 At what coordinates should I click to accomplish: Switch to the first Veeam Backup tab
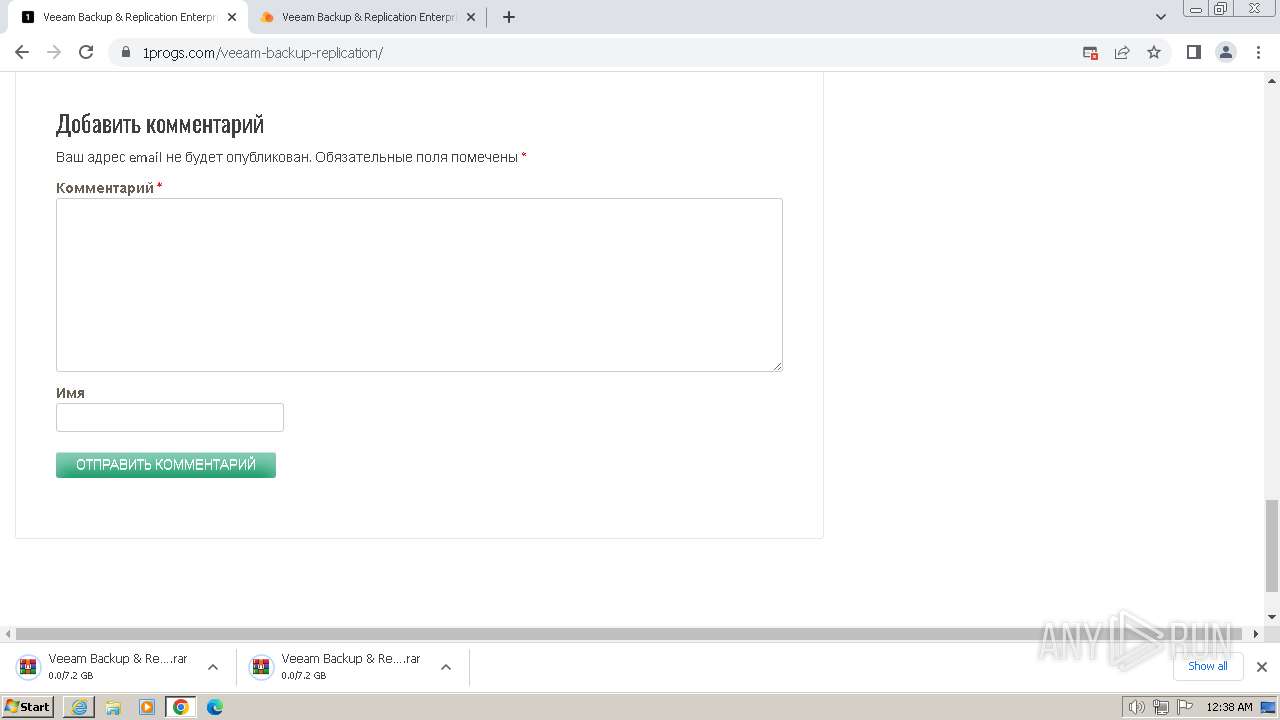click(x=128, y=17)
